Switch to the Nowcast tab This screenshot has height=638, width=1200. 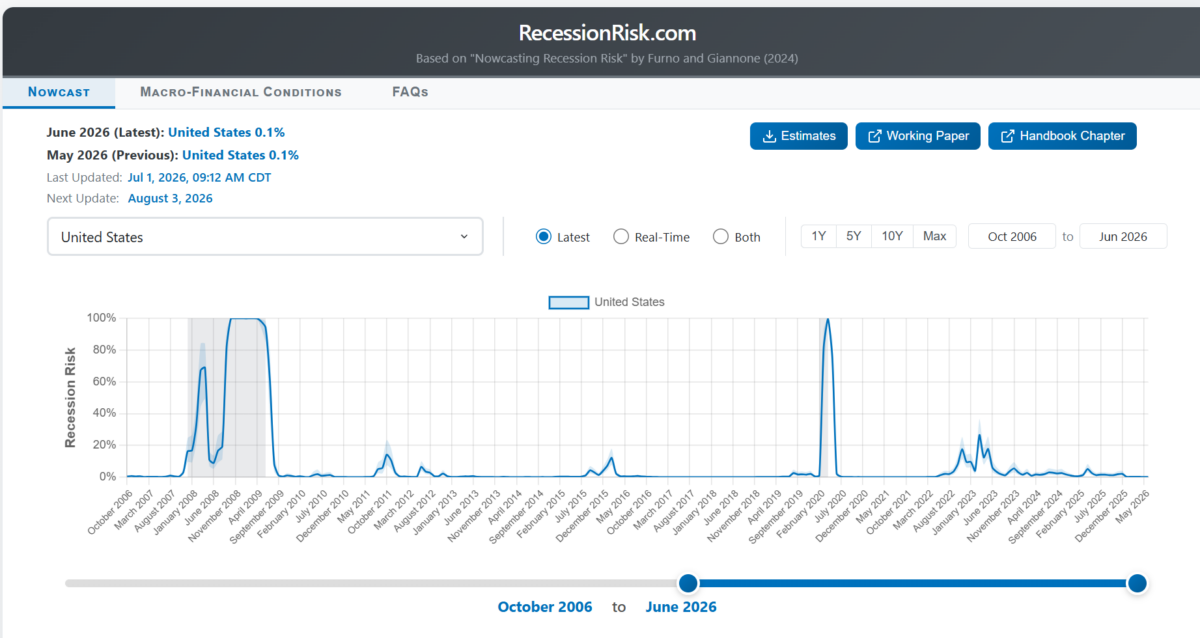59,92
